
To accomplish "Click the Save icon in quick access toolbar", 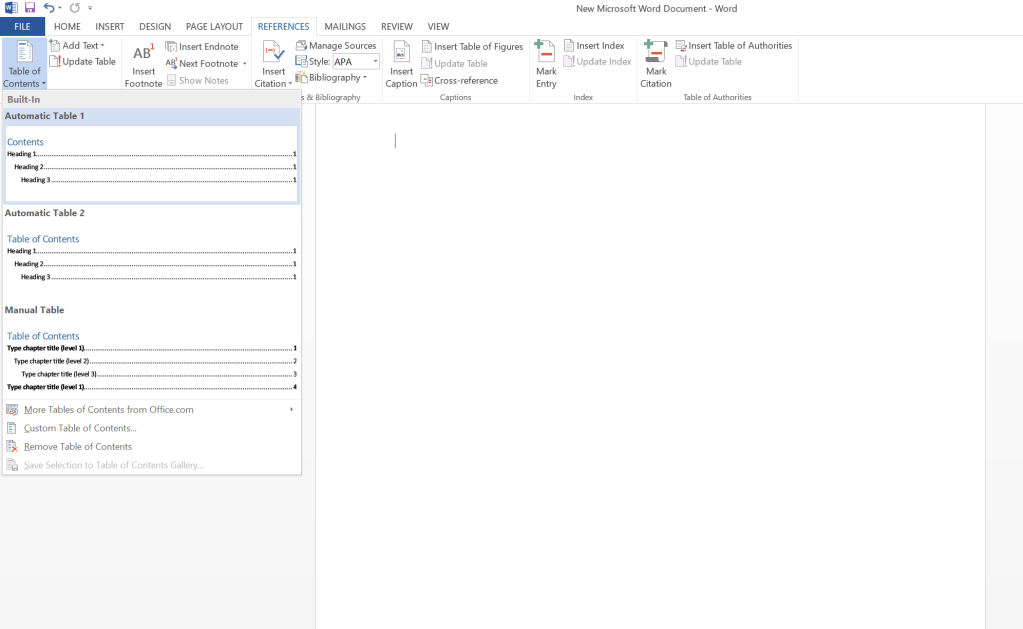I will (30, 8).
